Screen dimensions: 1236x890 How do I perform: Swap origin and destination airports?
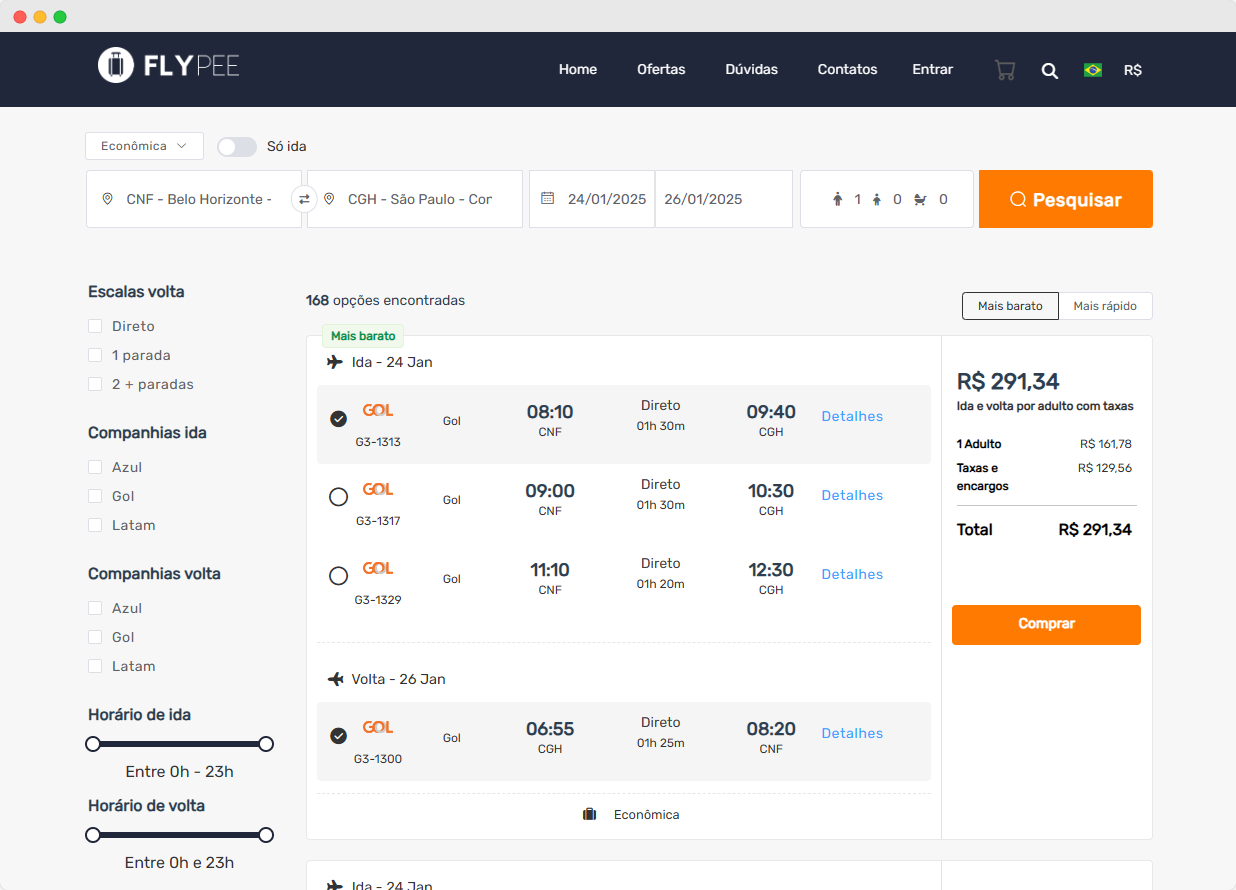coord(304,199)
